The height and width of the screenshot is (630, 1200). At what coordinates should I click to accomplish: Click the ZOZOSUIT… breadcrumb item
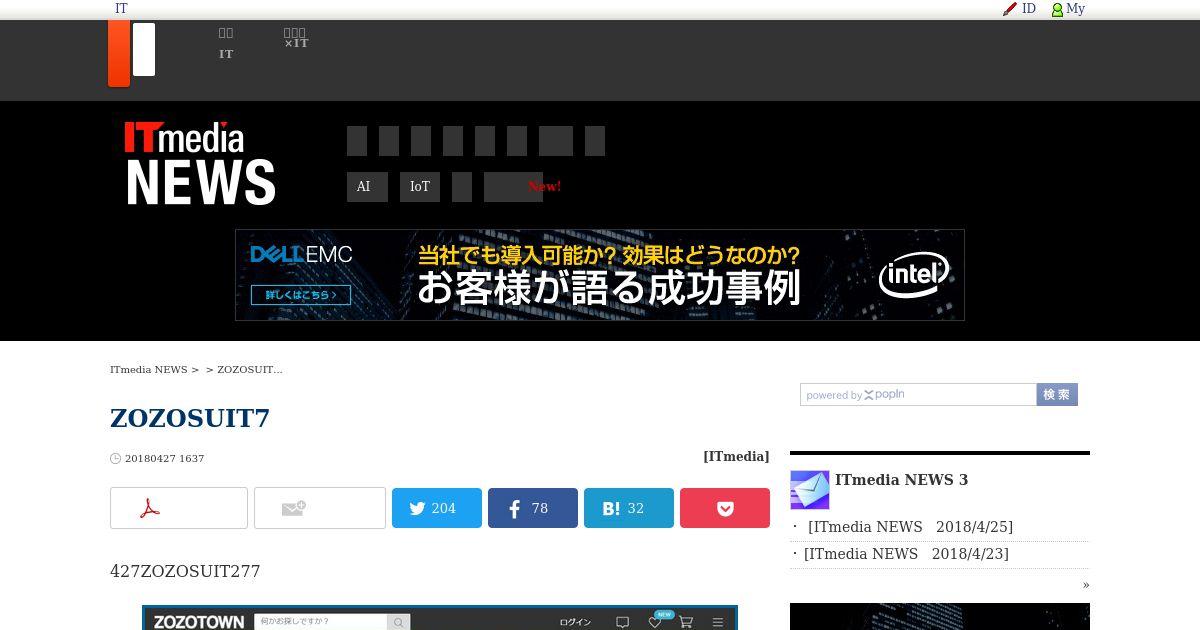point(250,370)
